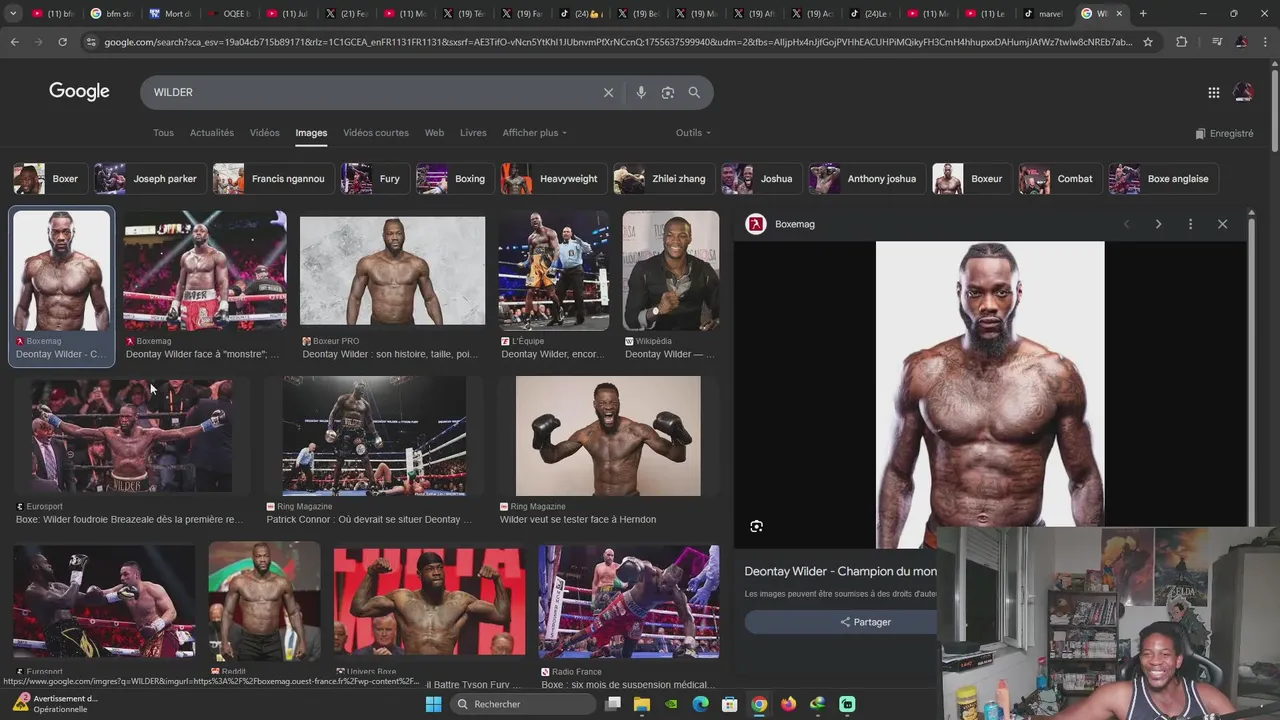Viewport: 1280px width, 720px height.
Task: Open Reddit image result thumbnail
Action: point(264,601)
